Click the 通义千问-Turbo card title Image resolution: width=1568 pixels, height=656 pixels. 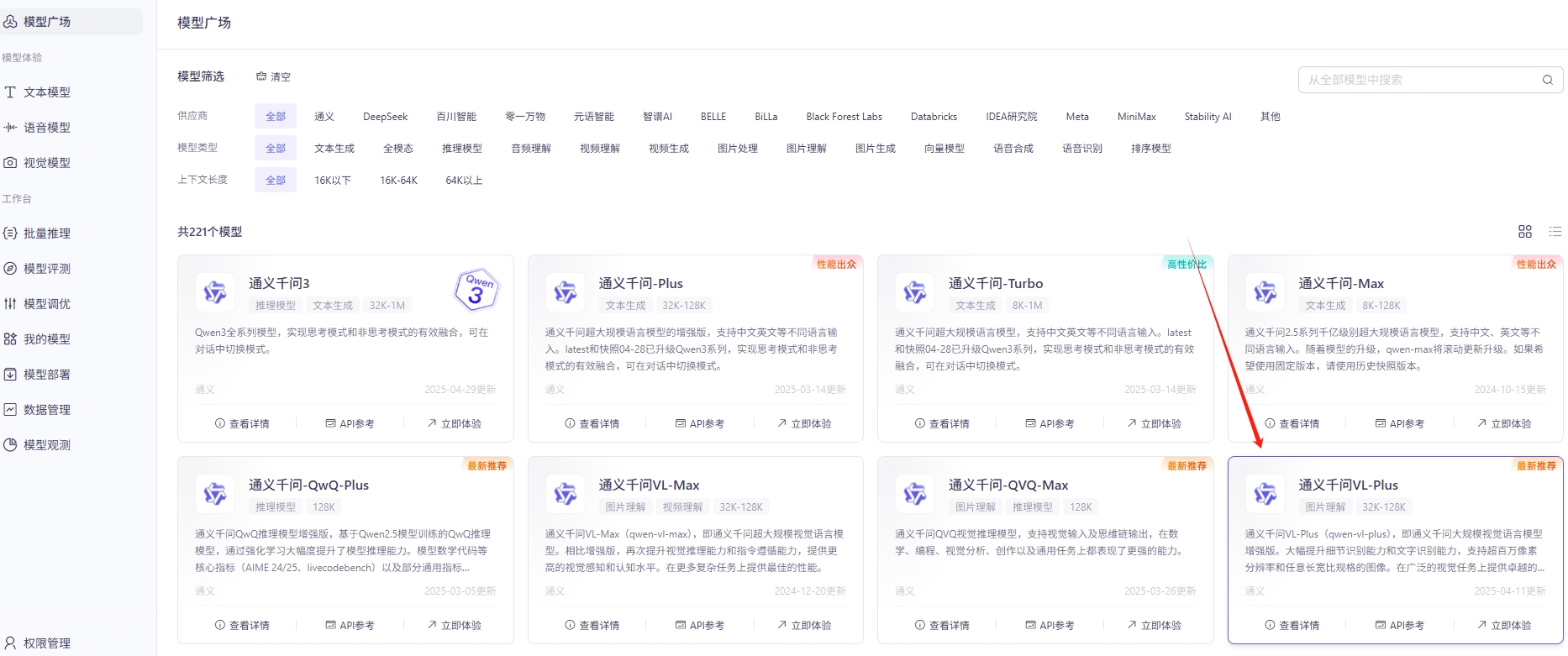click(x=996, y=284)
